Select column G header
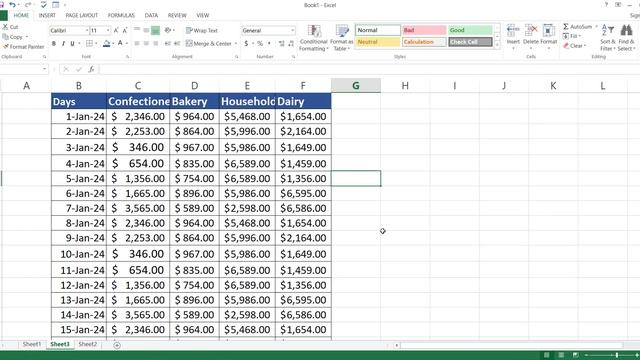Screen dimensions: 640x360 (x=356, y=86)
